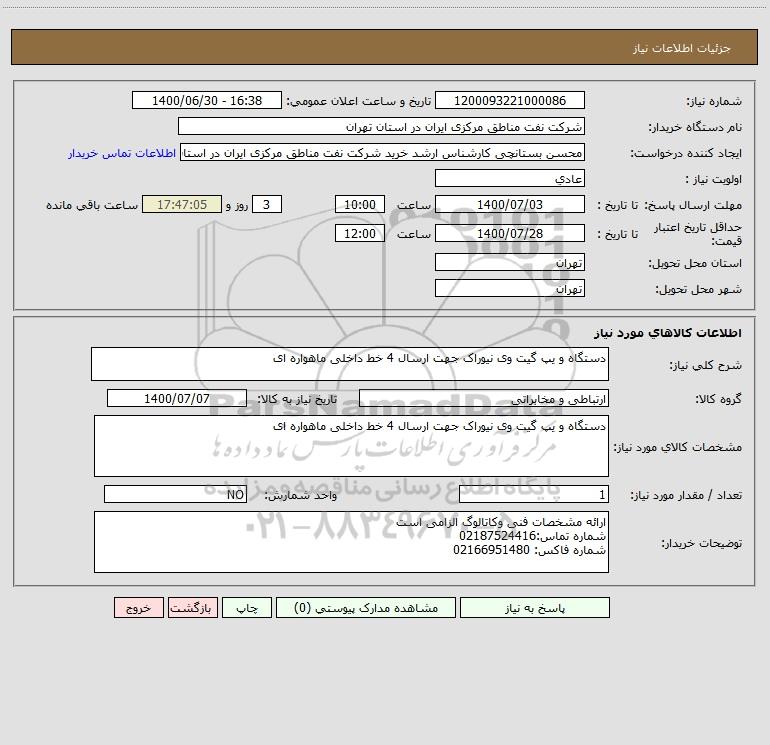Click the تاریخ نیاز به کالا label
This screenshot has width=770, height=745.
tap(298, 399)
